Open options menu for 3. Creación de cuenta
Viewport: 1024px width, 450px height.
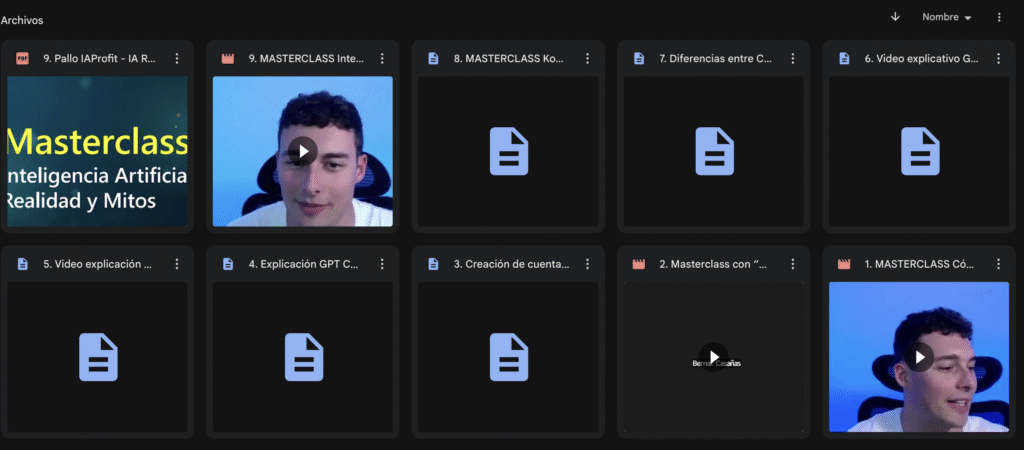pos(588,264)
